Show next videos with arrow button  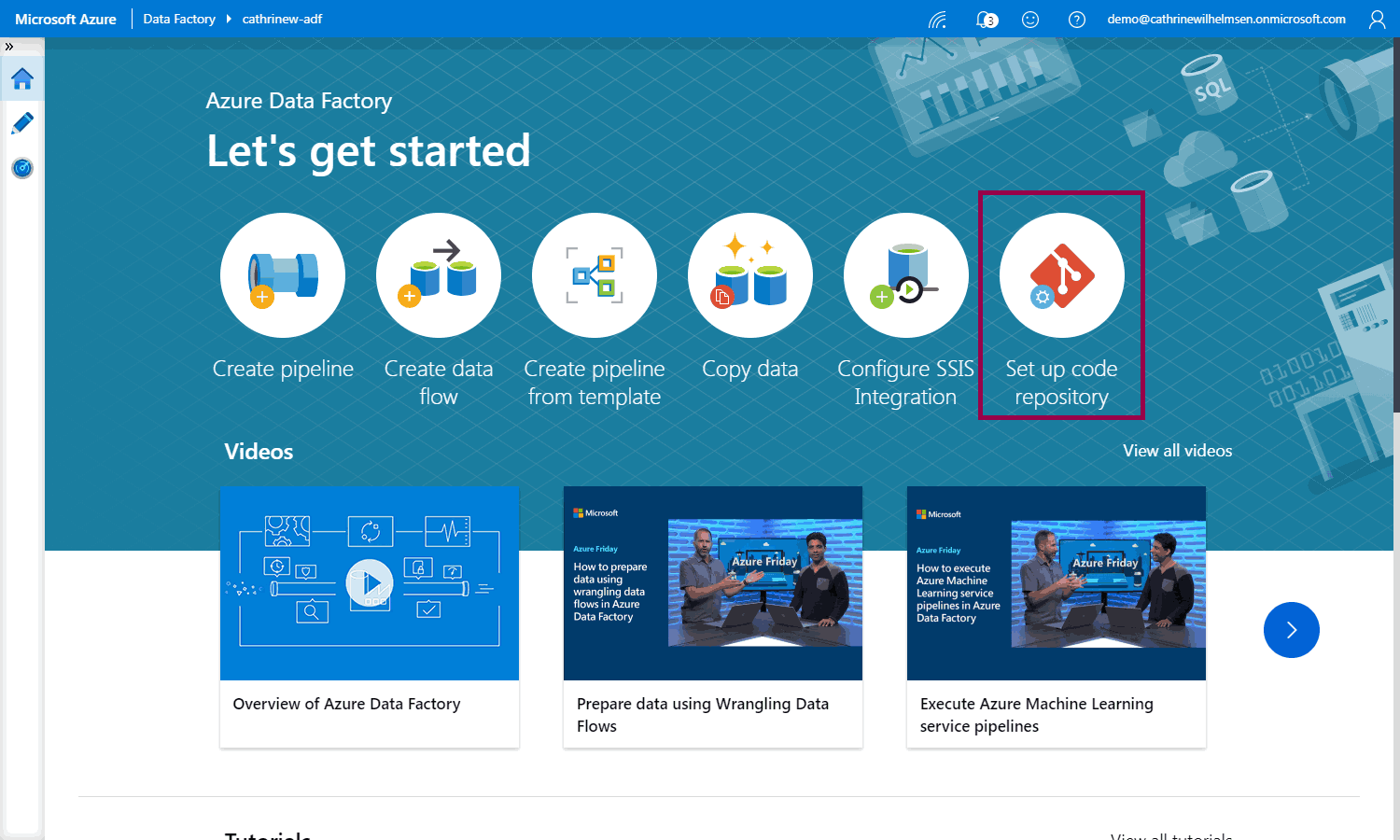click(x=1292, y=630)
